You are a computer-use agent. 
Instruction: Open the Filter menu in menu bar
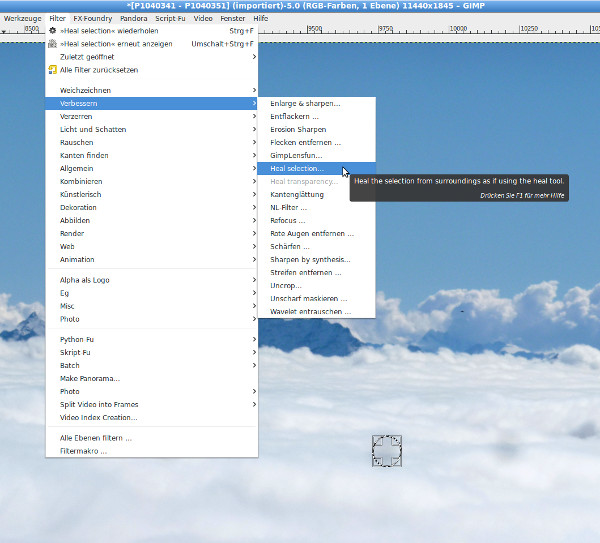tap(57, 18)
